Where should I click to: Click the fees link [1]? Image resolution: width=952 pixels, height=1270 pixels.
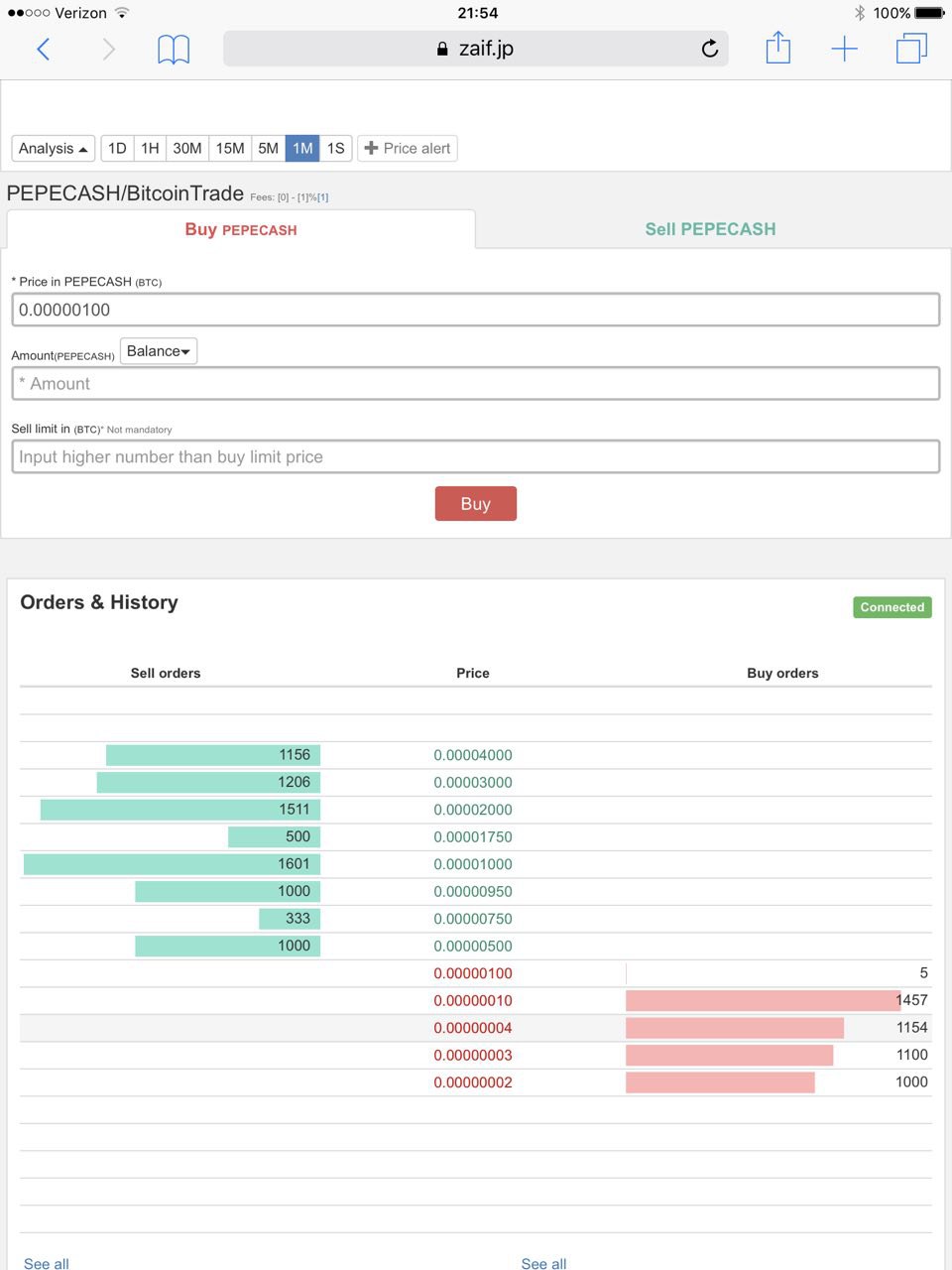pos(323,197)
